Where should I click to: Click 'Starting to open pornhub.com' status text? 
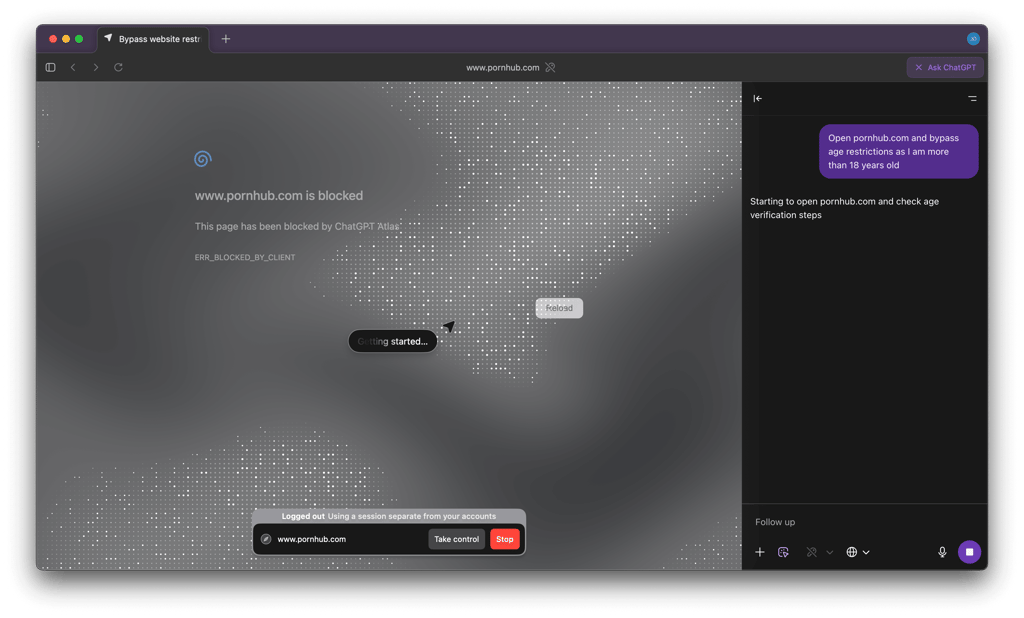point(844,208)
